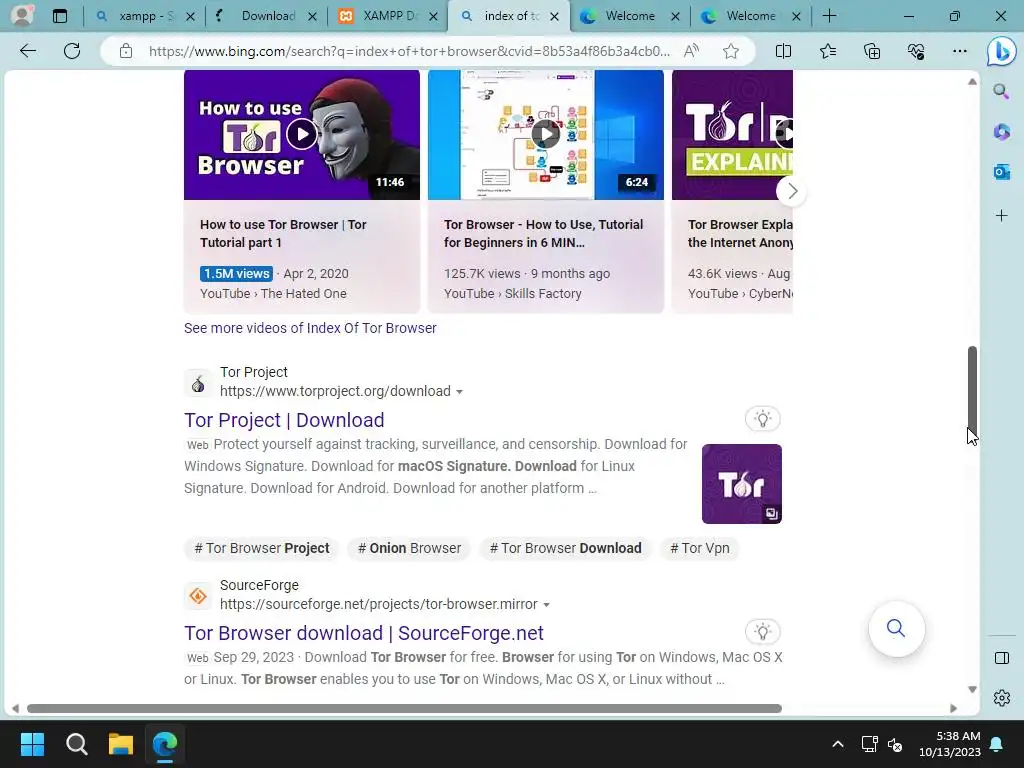Image resolution: width=1024 pixels, height=768 pixels.
Task: Click See more videos of Index Of Tor Browser
Action: coord(310,328)
